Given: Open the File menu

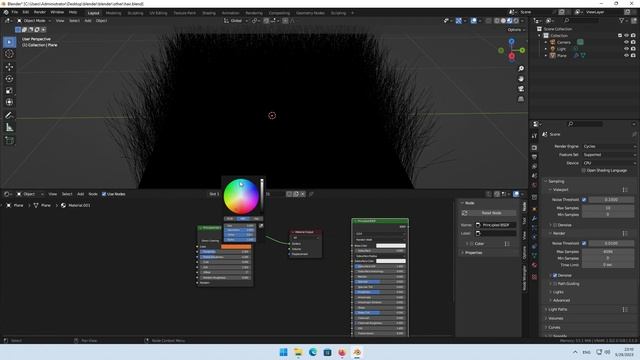Looking at the screenshot, I should (15, 12).
